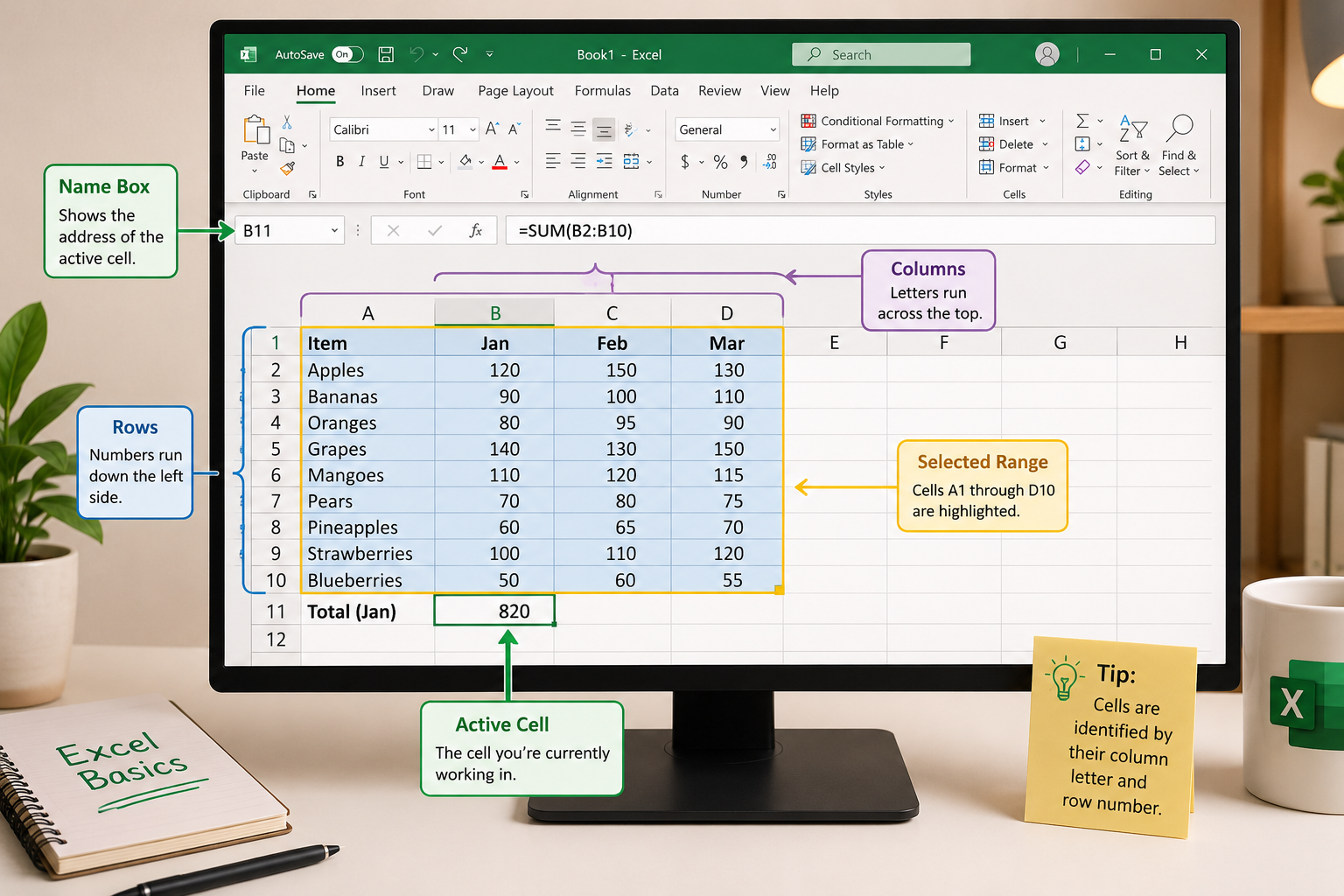Pick the red Font Color button
The image size is (1344, 896).
[x=500, y=161]
